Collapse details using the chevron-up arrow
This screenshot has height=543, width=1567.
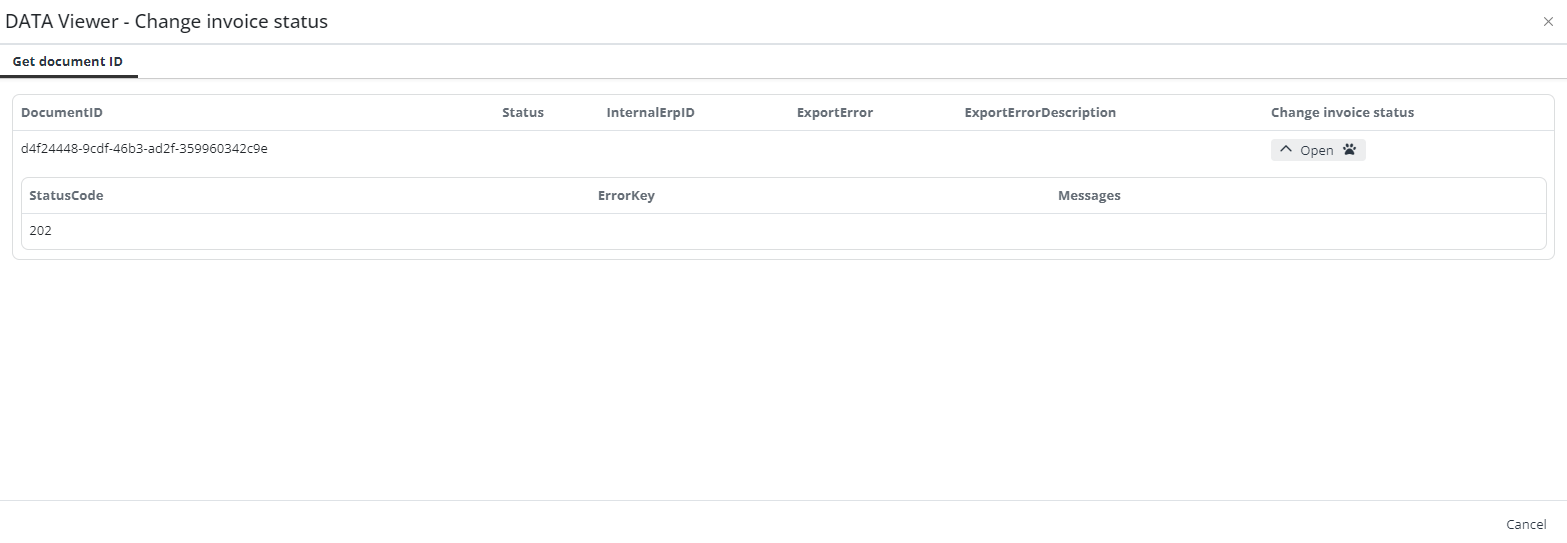point(1286,150)
